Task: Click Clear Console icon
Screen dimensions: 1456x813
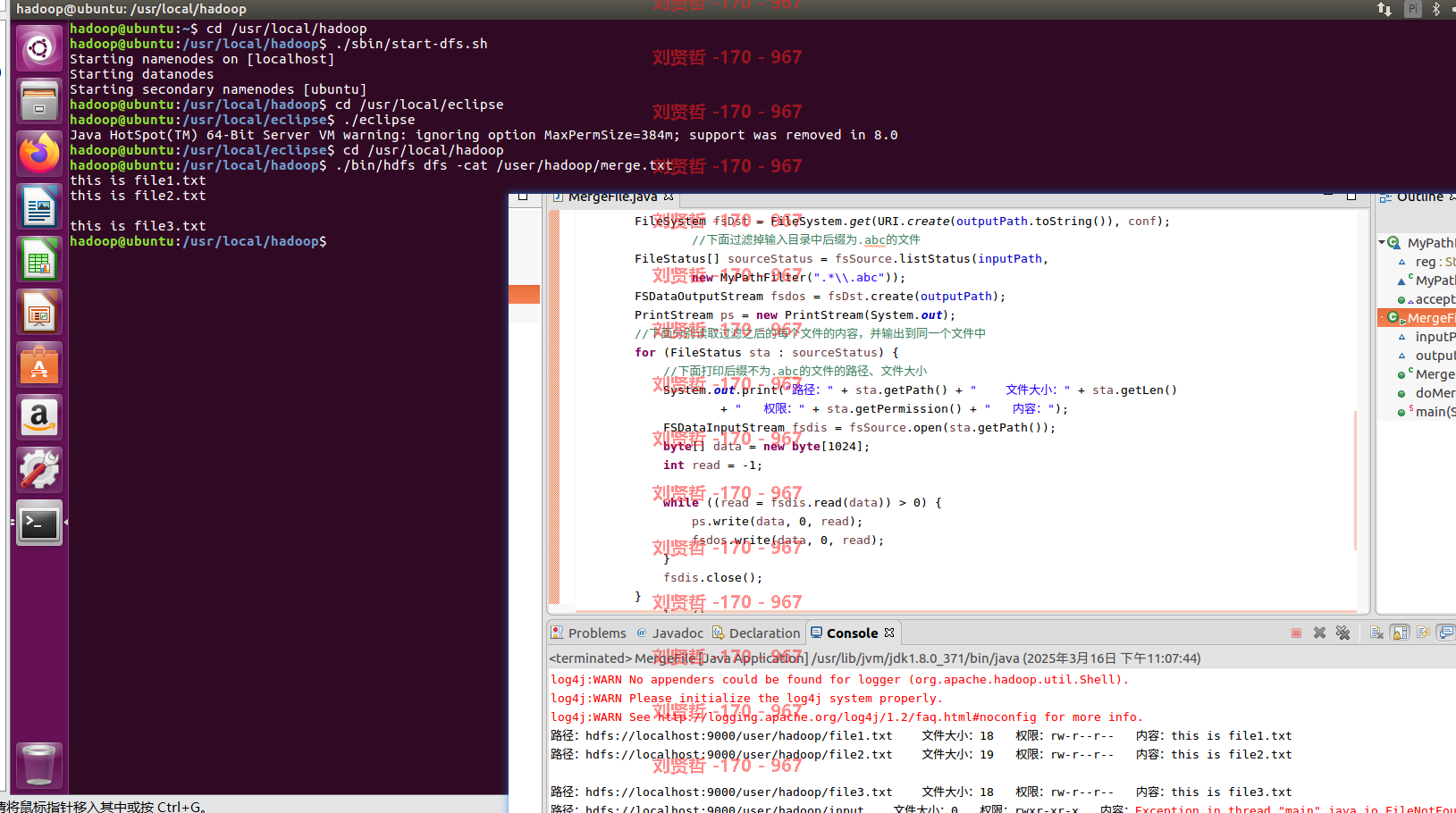Action: click(x=1376, y=633)
